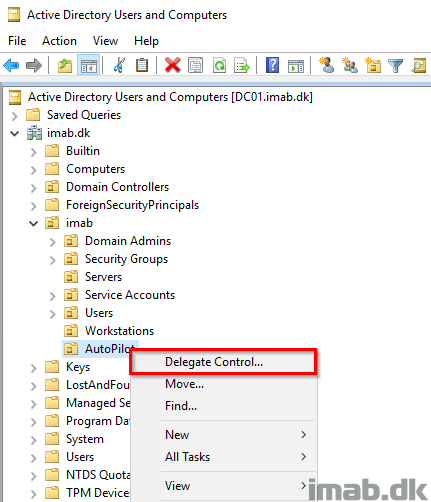Image resolution: width=431 pixels, height=502 pixels.
Task: Create a new organizational unit icon
Action: [373, 65]
